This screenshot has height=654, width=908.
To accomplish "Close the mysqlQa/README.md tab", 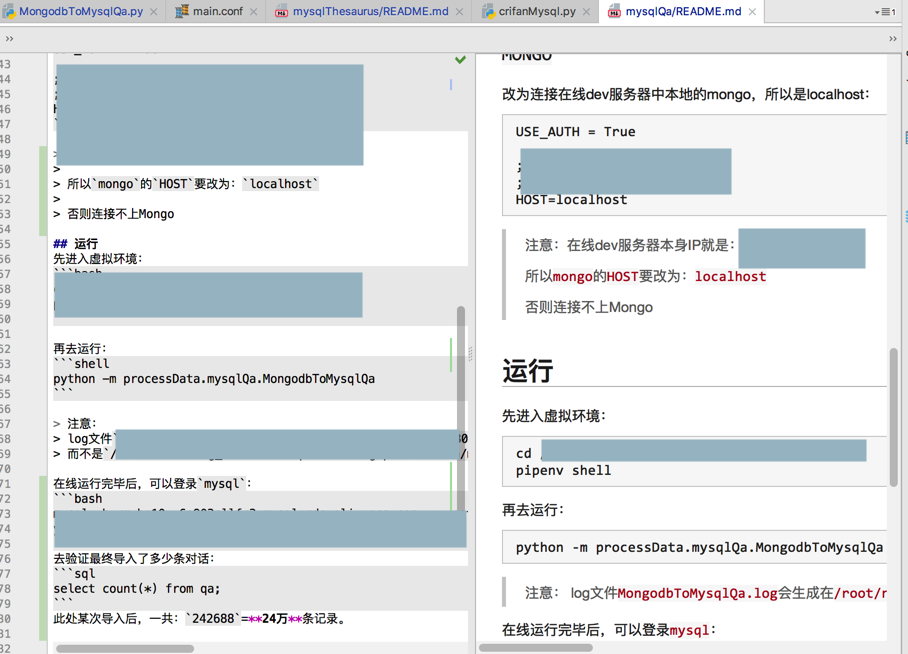I will click(x=752, y=12).
